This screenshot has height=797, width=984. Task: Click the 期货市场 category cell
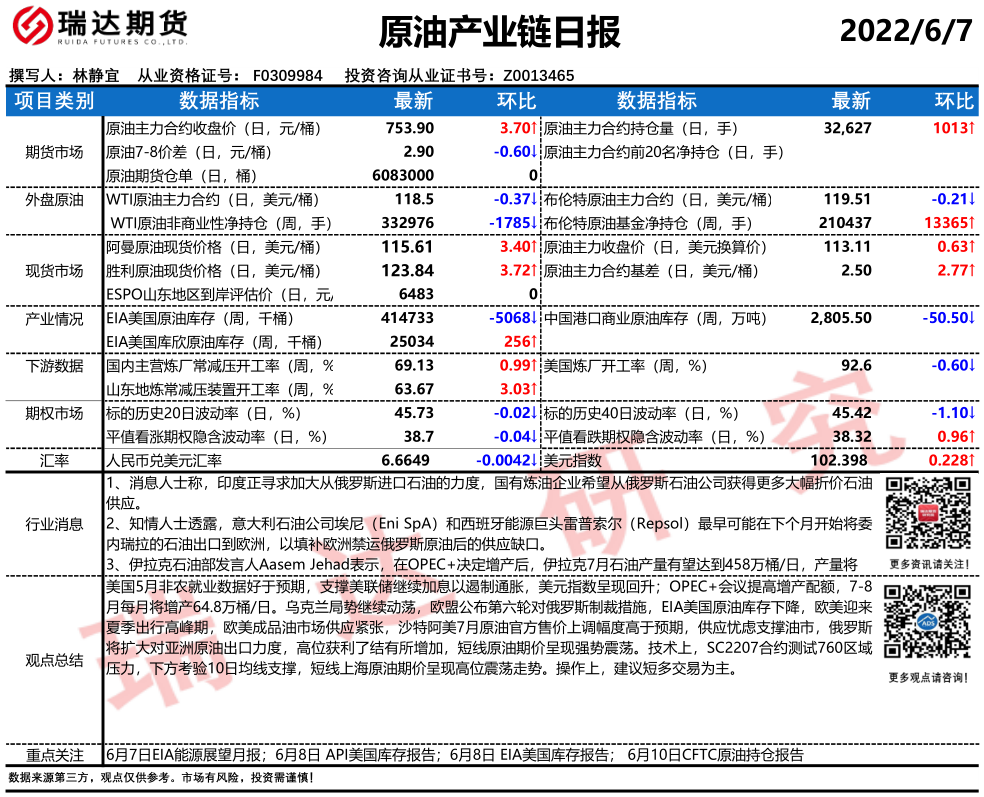(54, 152)
